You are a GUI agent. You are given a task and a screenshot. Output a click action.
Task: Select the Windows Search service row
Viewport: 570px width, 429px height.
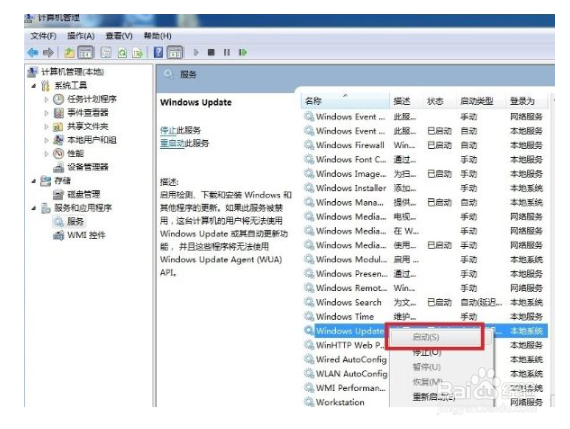(x=425, y=302)
